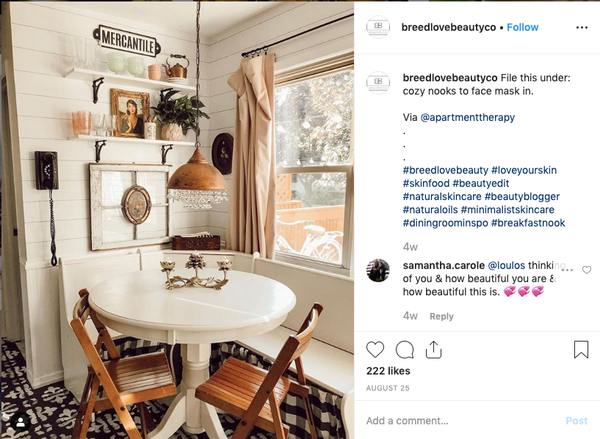Submit comment with the Post button
This screenshot has height=439, width=600.
click(x=576, y=421)
